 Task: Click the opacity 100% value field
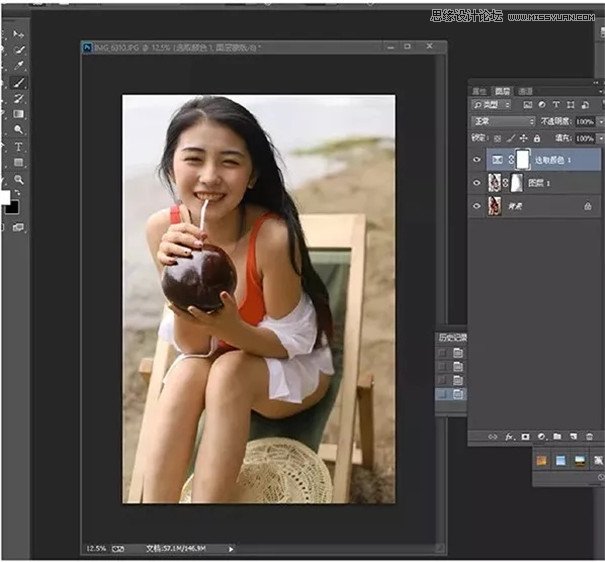[585, 122]
